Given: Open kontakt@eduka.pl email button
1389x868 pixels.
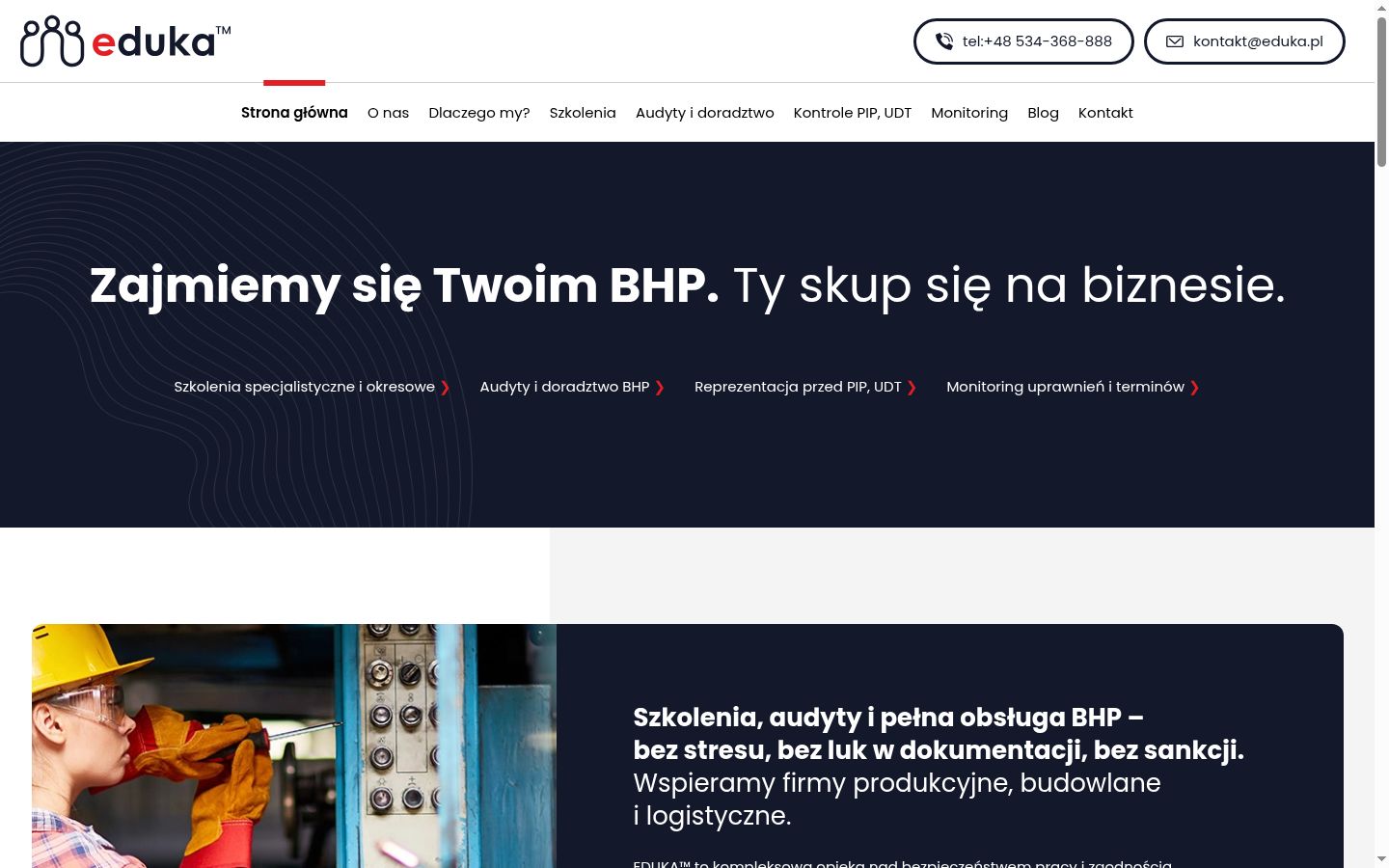Looking at the screenshot, I should pyautogui.click(x=1244, y=41).
